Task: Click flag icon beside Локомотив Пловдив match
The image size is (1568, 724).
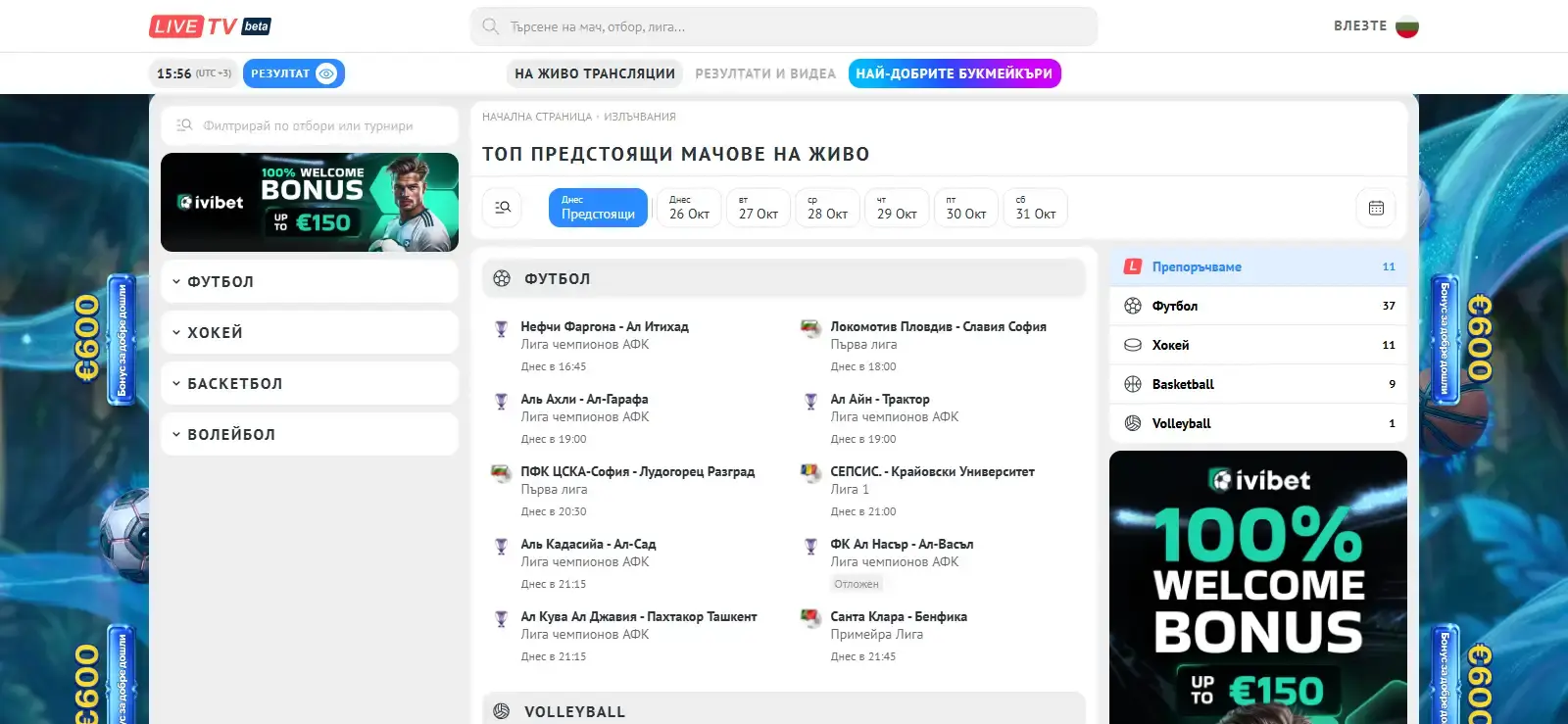Action: [x=810, y=329]
